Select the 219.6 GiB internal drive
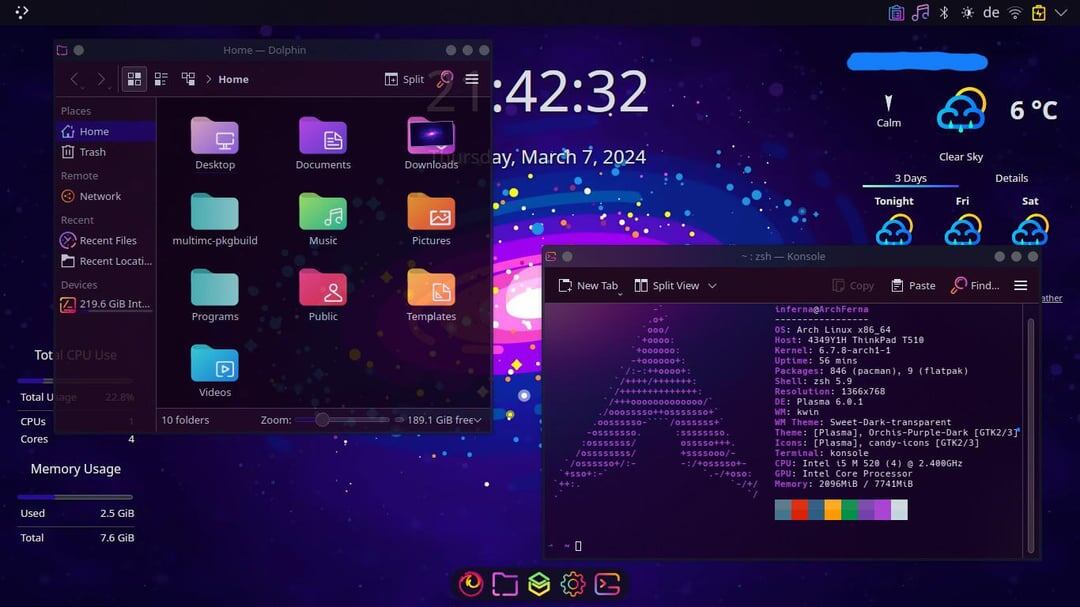Screen dimensions: 1080x607 pos(106,304)
